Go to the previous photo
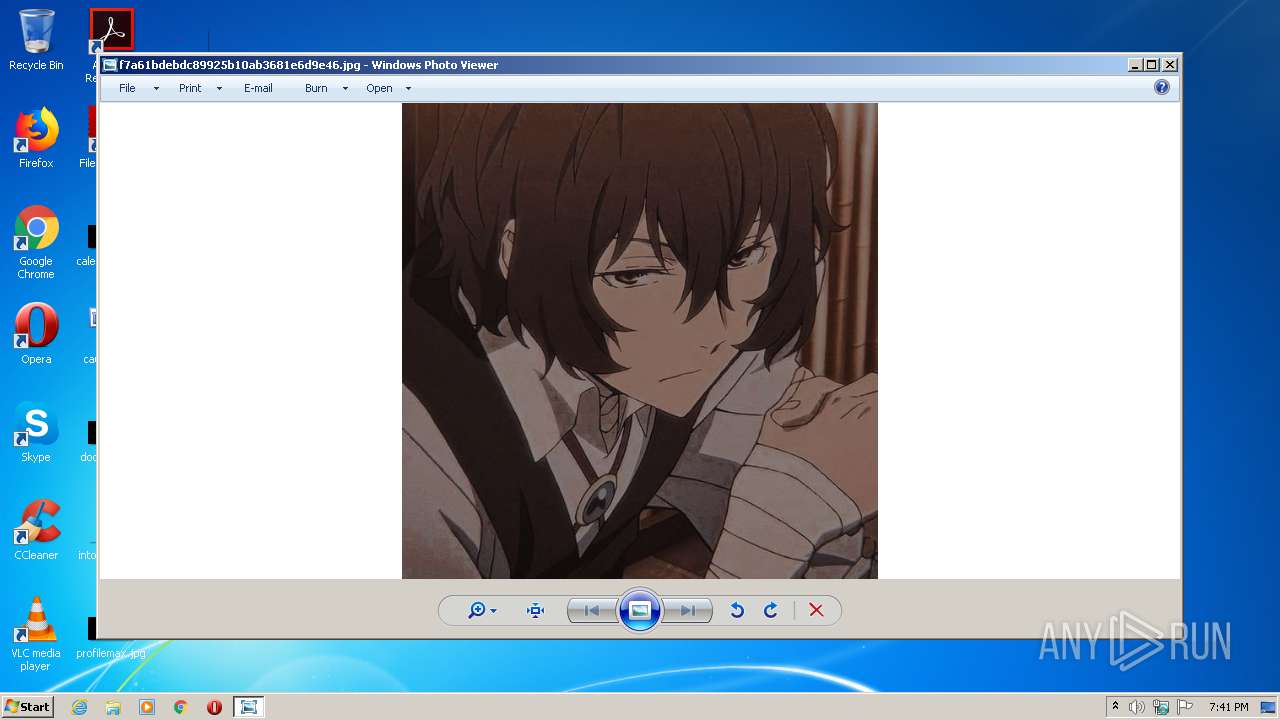The height and width of the screenshot is (720, 1280). tap(592, 610)
